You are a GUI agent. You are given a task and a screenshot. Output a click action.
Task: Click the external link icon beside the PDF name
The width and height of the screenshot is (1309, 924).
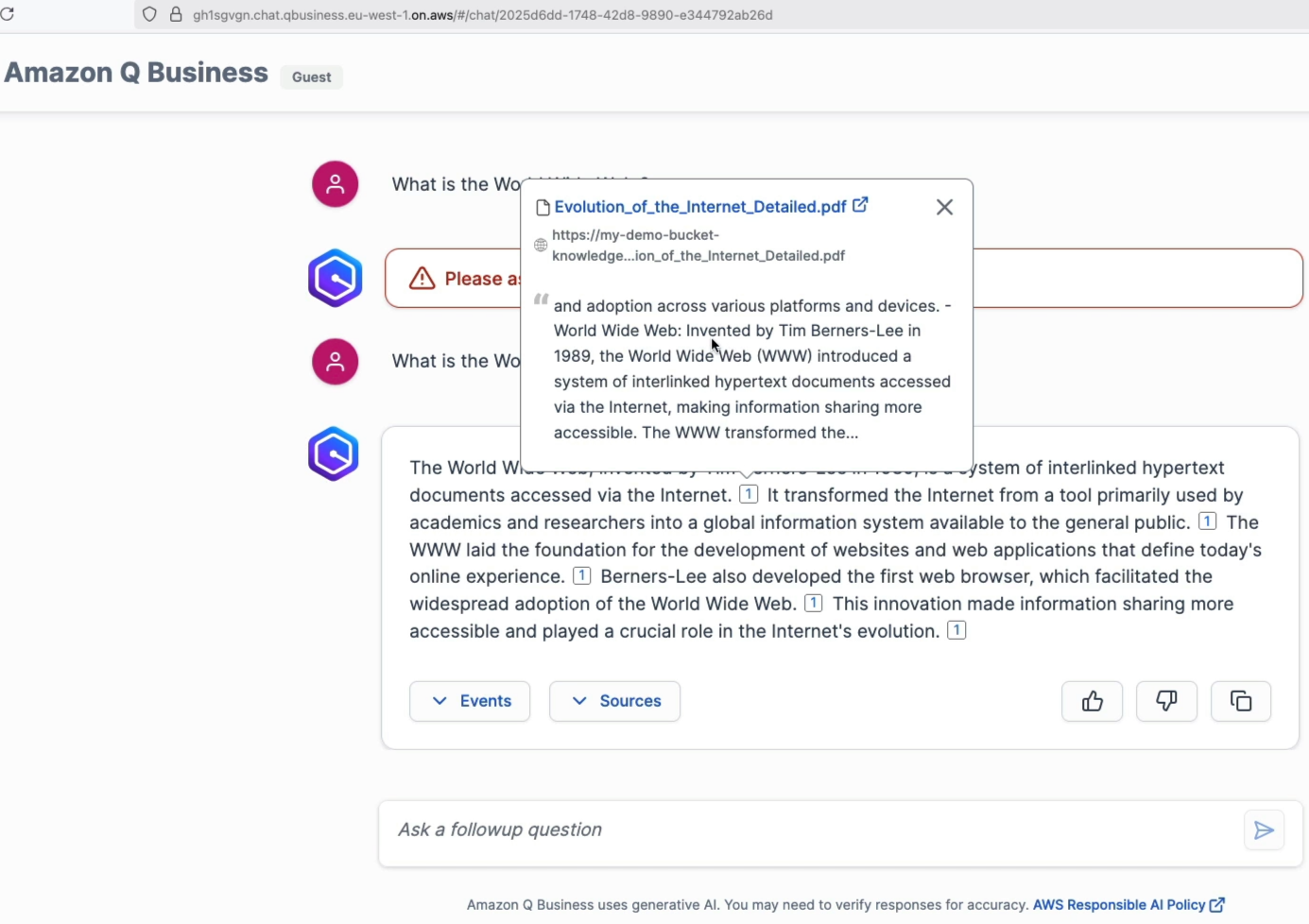tap(860, 205)
